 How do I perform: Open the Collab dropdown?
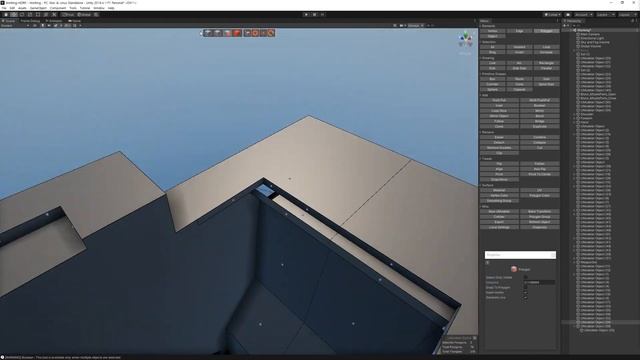tap(553, 15)
